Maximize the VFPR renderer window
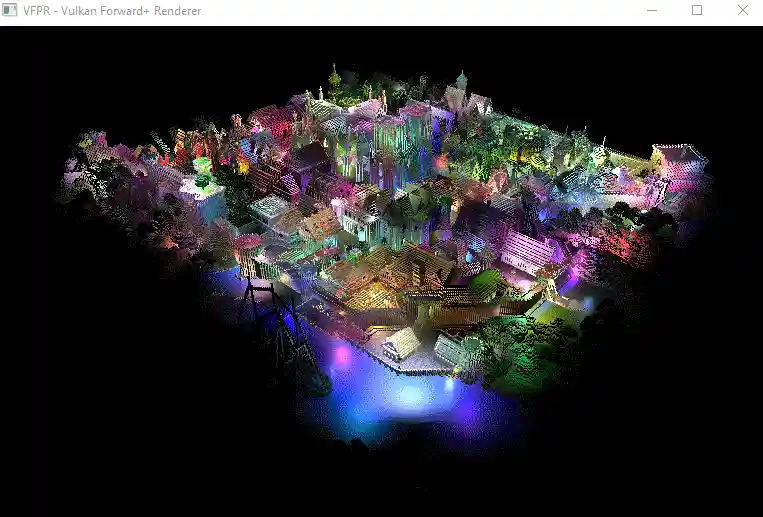The height and width of the screenshot is (517, 763). point(697,10)
